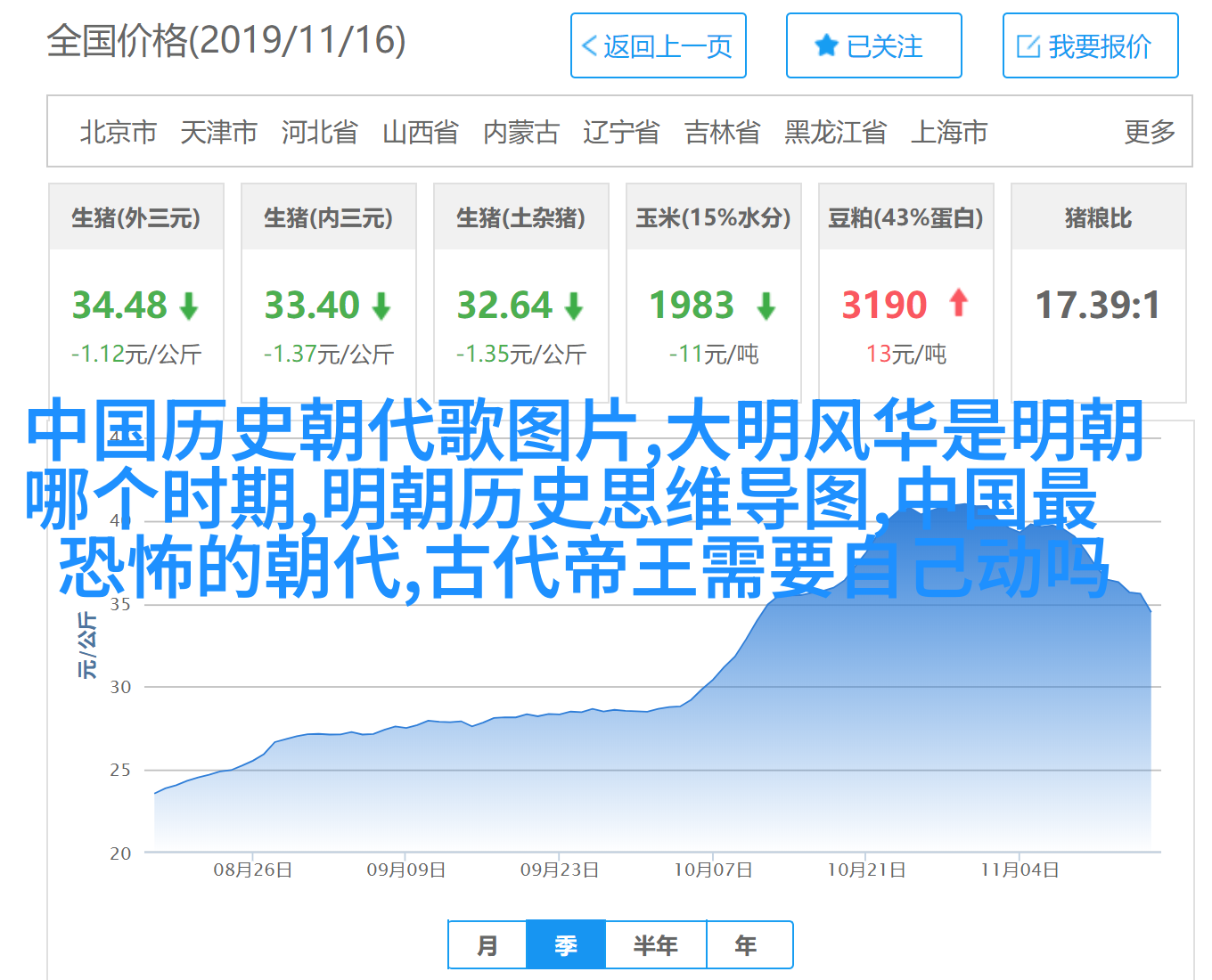Click the red up arrow next to 3190

coord(959,303)
